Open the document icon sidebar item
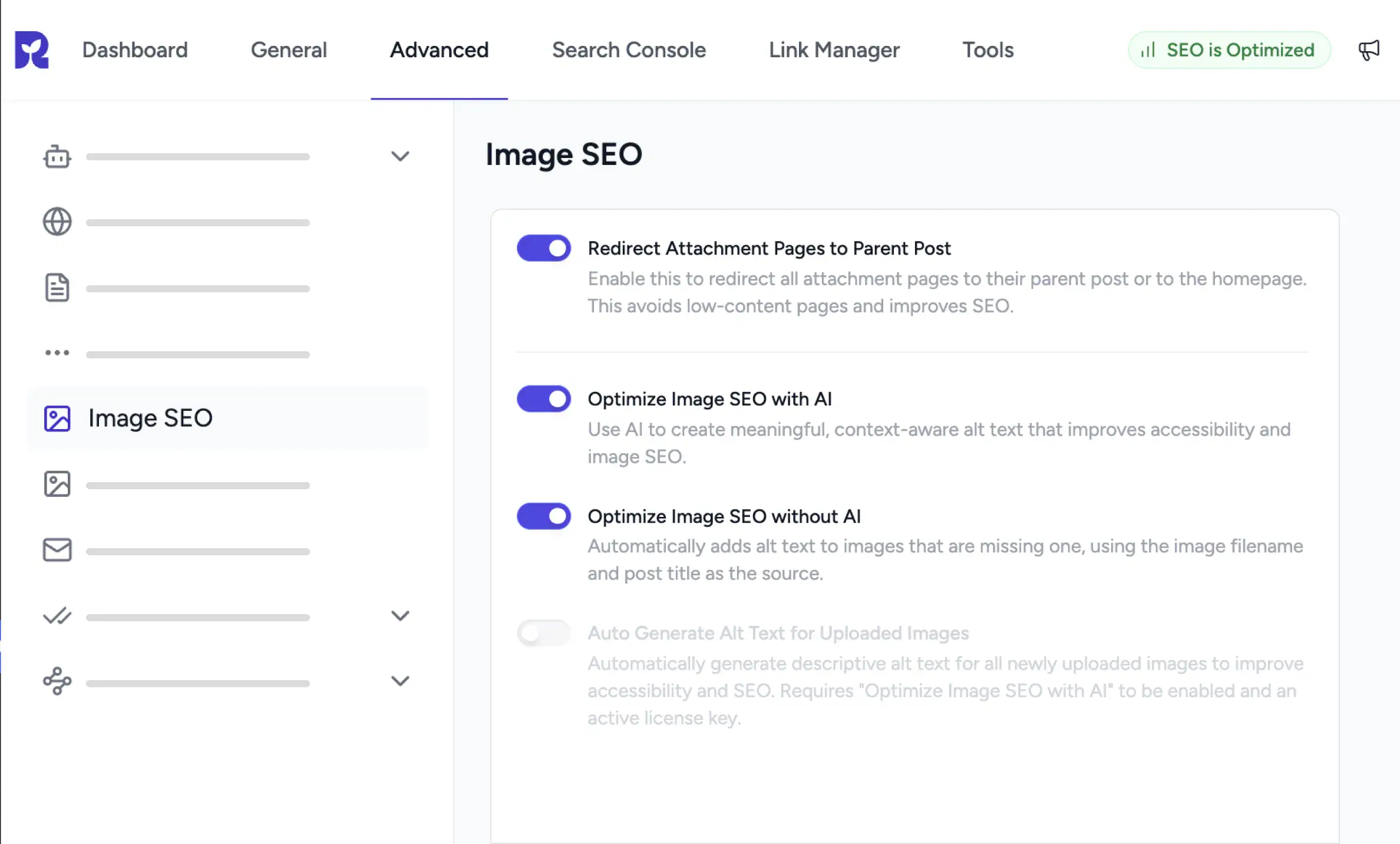Screen dimensions: 1400x844 point(57,288)
